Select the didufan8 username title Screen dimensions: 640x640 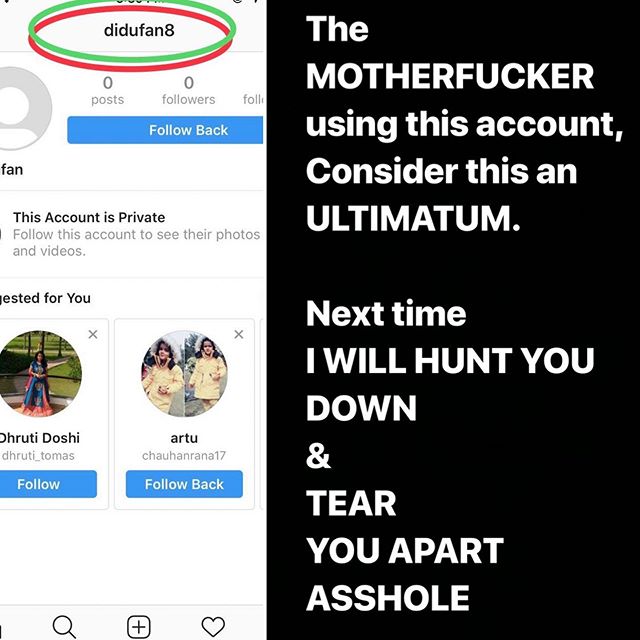pos(139,30)
